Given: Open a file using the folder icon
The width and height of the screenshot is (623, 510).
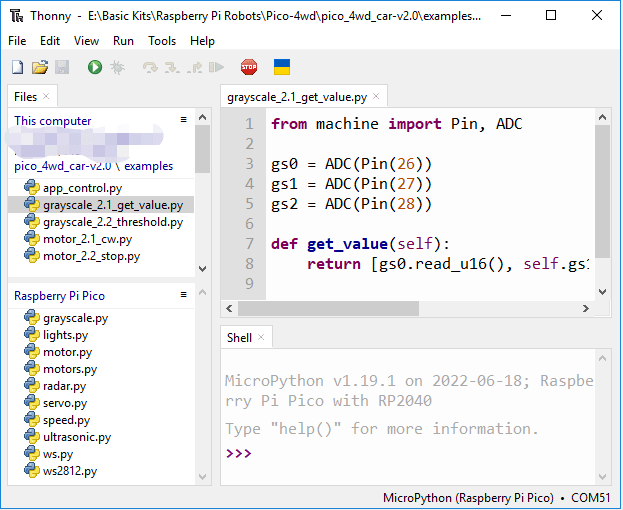Looking at the screenshot, I should 40,67.
